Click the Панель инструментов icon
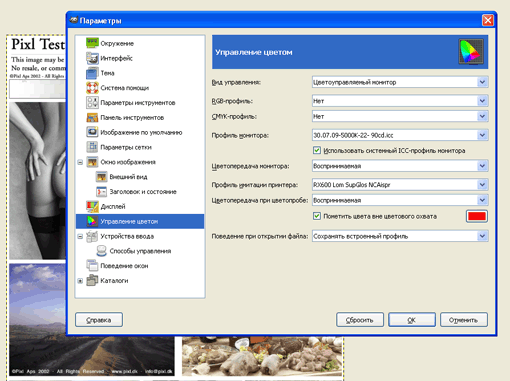The image size is (510, 381). click(x=92, y=117)
